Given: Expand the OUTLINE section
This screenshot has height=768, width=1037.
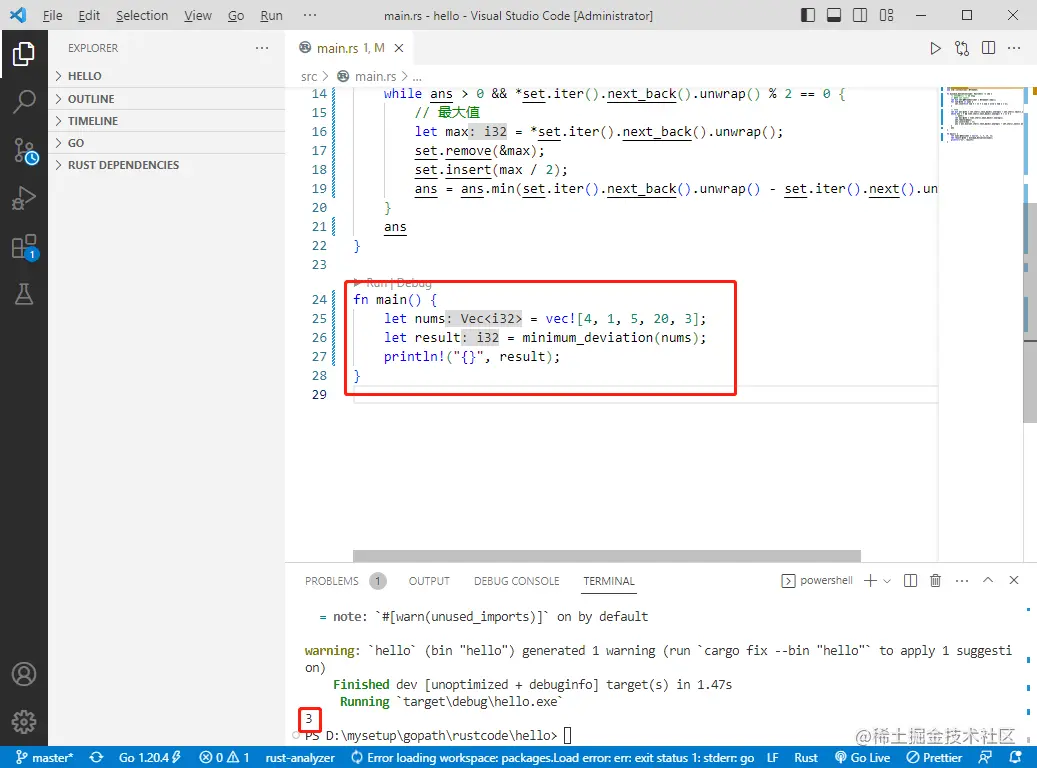Looking at the screenshot, I should pos(167,99).
